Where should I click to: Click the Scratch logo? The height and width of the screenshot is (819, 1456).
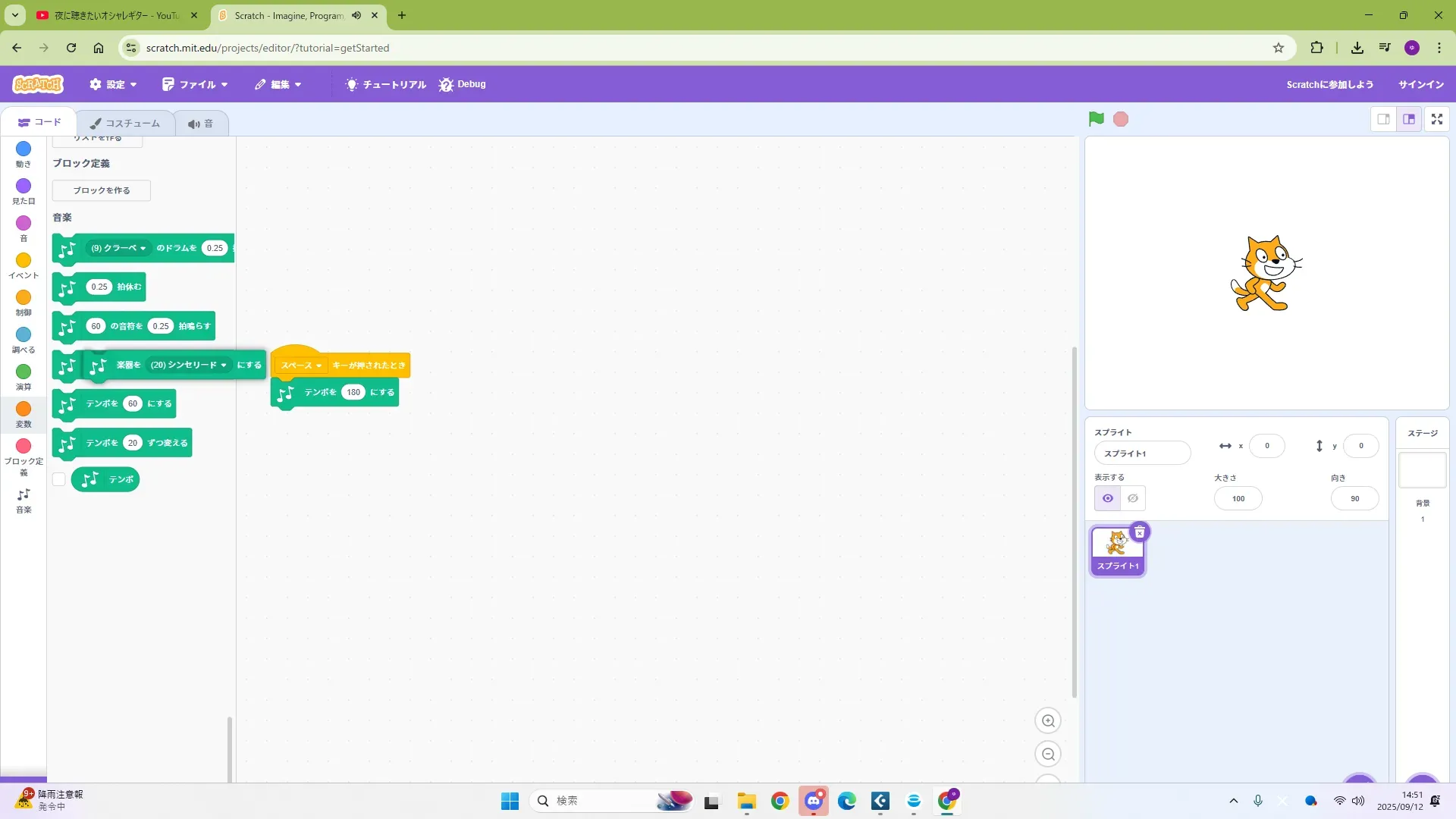(x=38, y=84)
